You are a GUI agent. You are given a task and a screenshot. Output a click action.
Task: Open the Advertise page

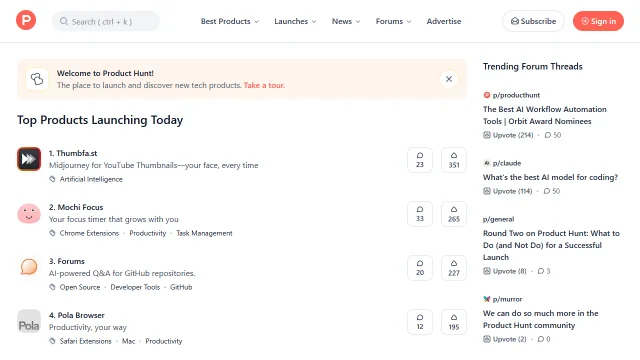(444, 21)
